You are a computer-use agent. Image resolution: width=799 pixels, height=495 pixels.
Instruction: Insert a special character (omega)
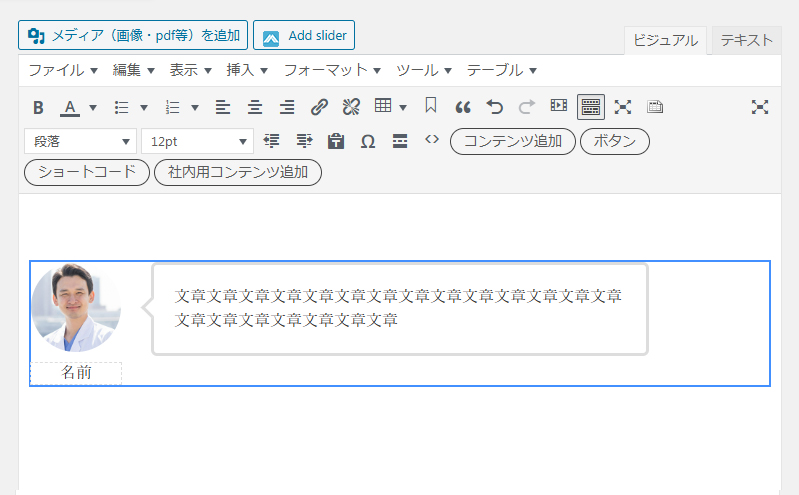click(367, 141)
